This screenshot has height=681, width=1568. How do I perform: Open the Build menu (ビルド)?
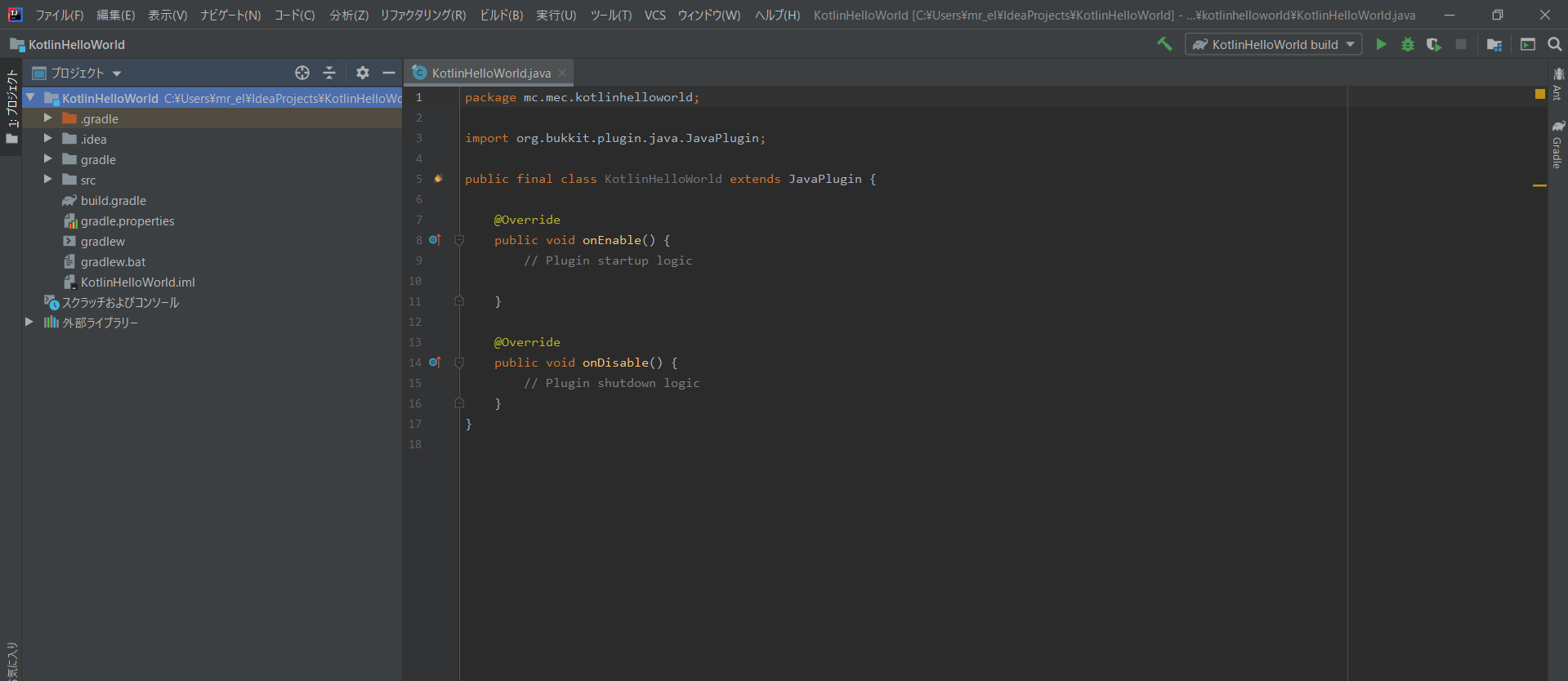click(x=501, y=15)
